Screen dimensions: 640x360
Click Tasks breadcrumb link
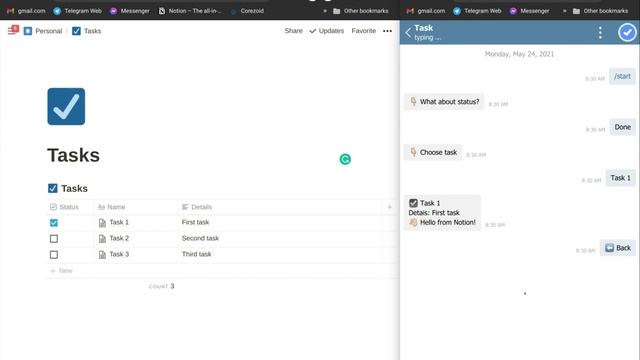click(x=93, y=31)
